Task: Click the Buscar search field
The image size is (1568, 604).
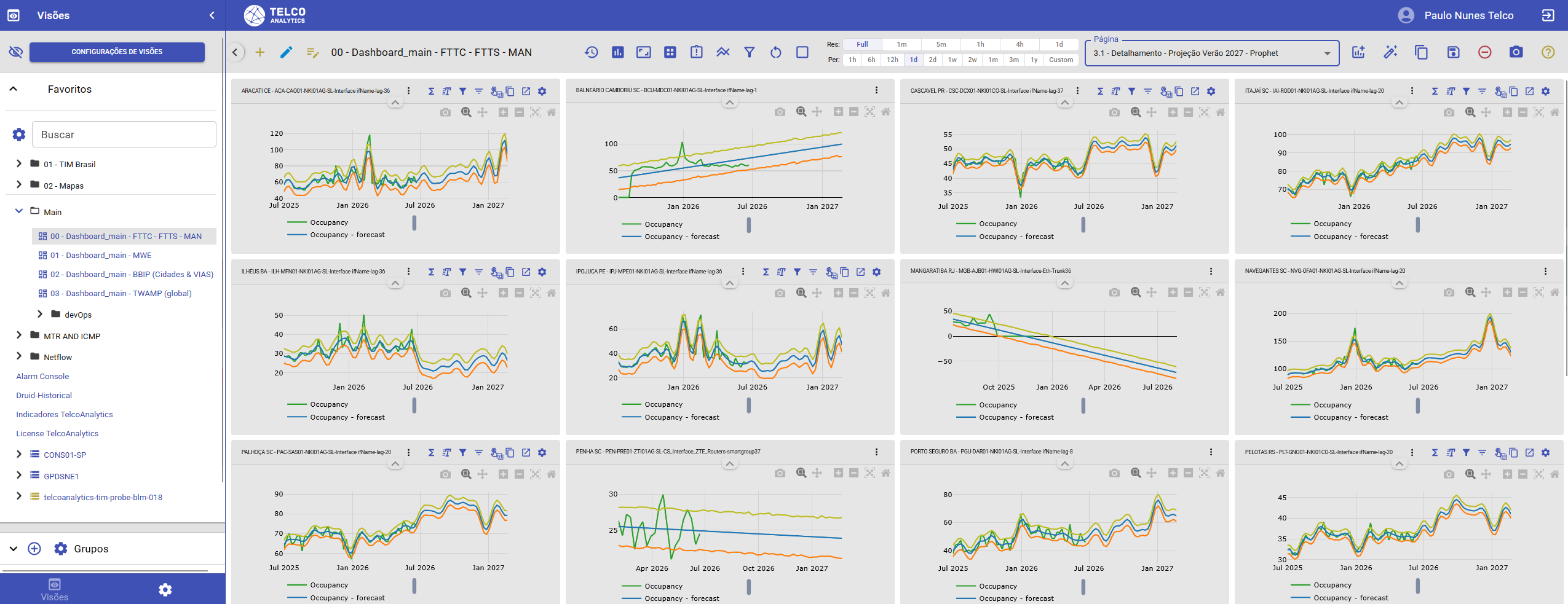Action: pyautogui.click(x=124, y=134)
